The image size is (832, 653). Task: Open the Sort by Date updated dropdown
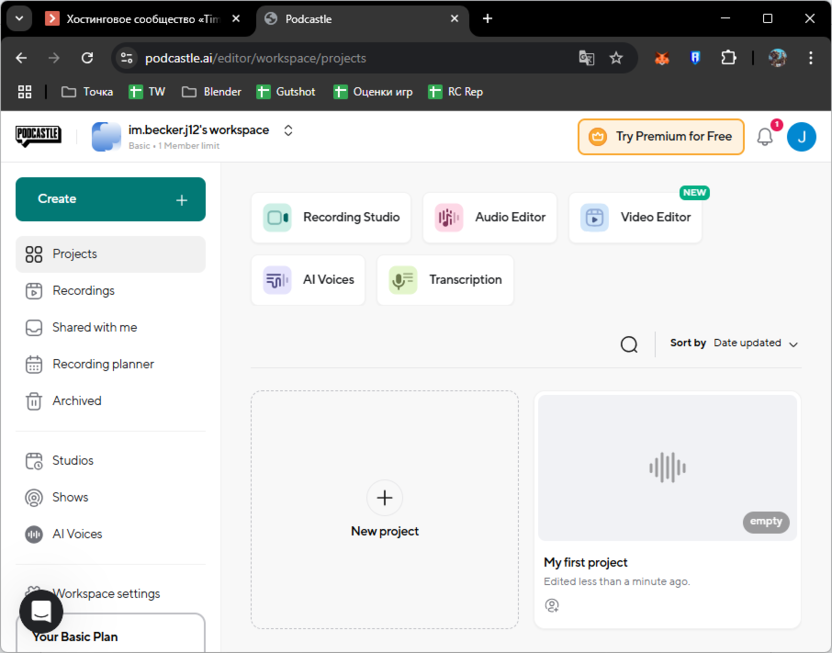pyautogui.click(x=755, y=343)
